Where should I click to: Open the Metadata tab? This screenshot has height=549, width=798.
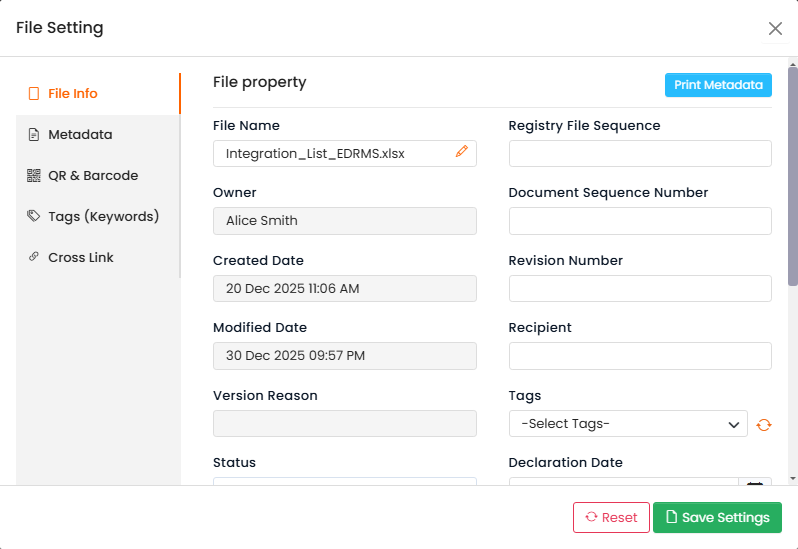click(80, 135)
